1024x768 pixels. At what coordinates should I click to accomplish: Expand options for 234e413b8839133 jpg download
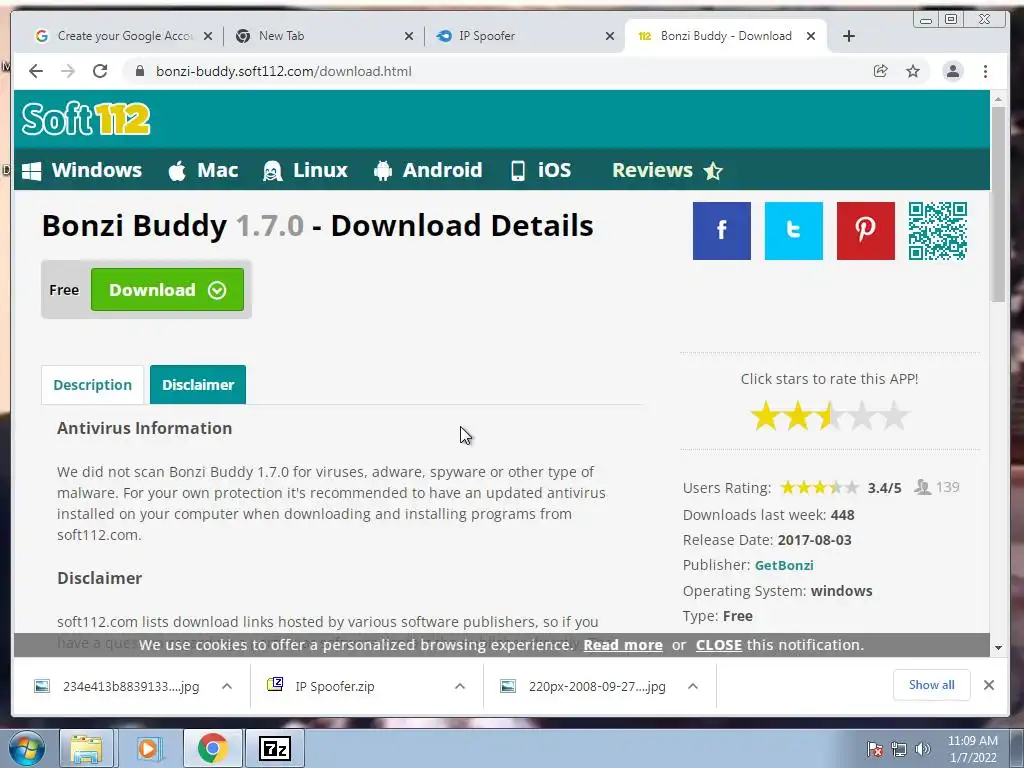click(227, 686)
